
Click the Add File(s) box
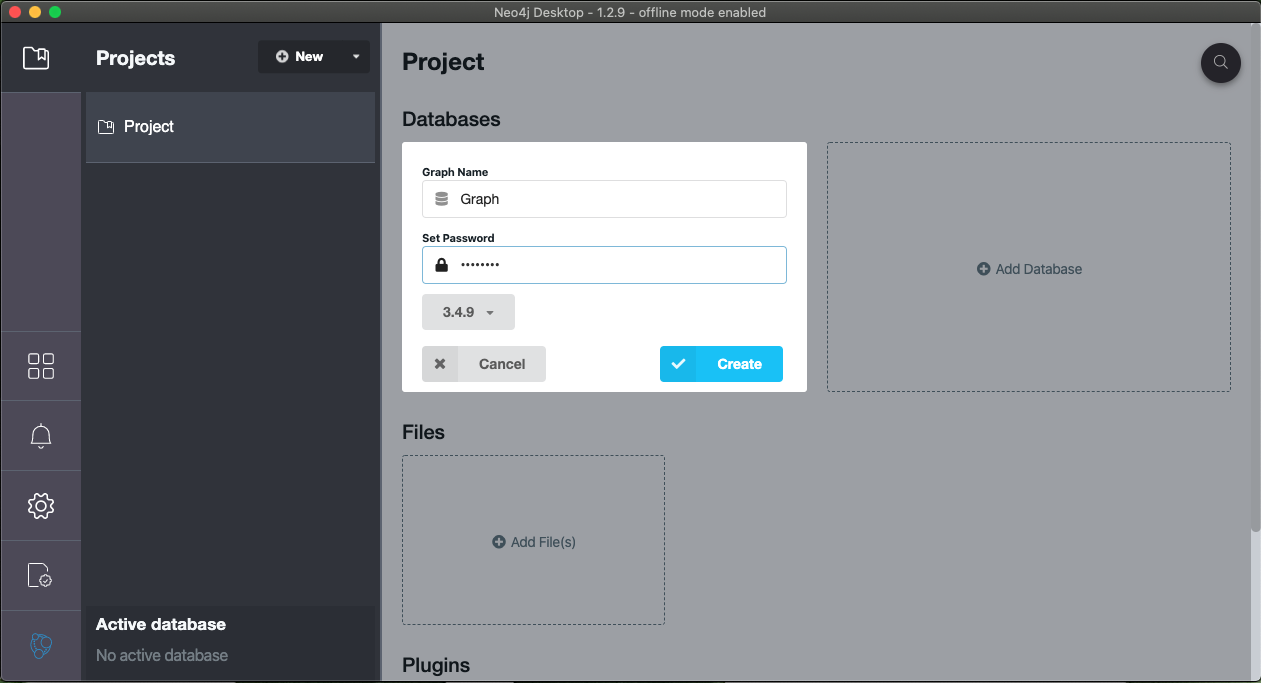tap(533, 540)
